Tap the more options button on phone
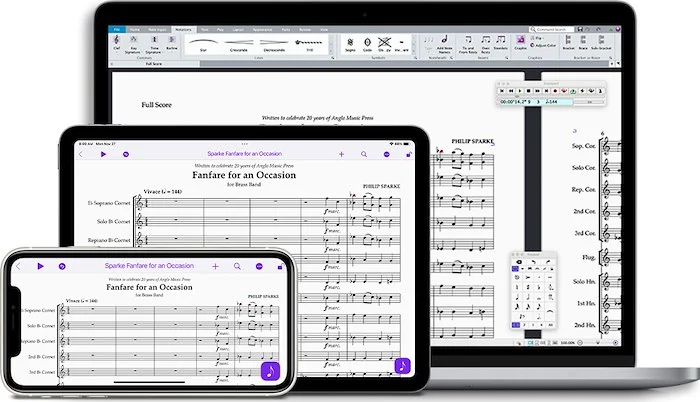Viewport: 700px width, 402px height. click(x=259, y=266)
